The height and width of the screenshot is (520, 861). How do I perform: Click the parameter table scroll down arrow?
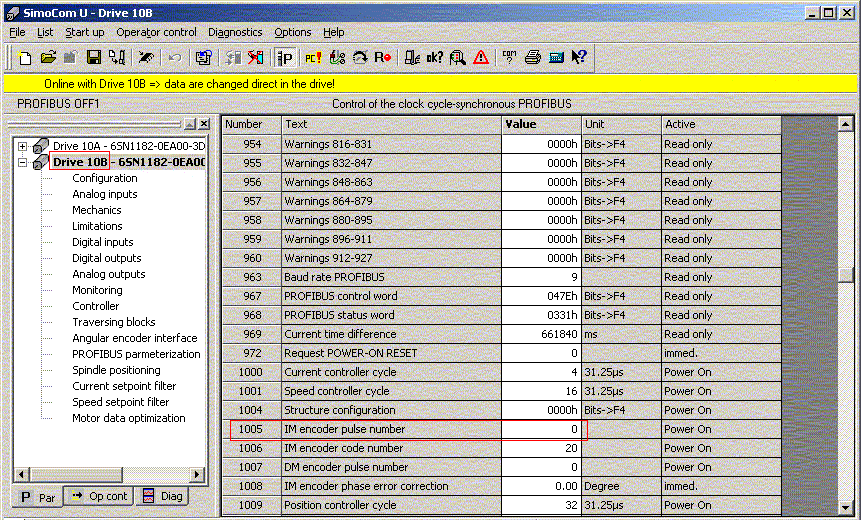click(x=846, y=508)
